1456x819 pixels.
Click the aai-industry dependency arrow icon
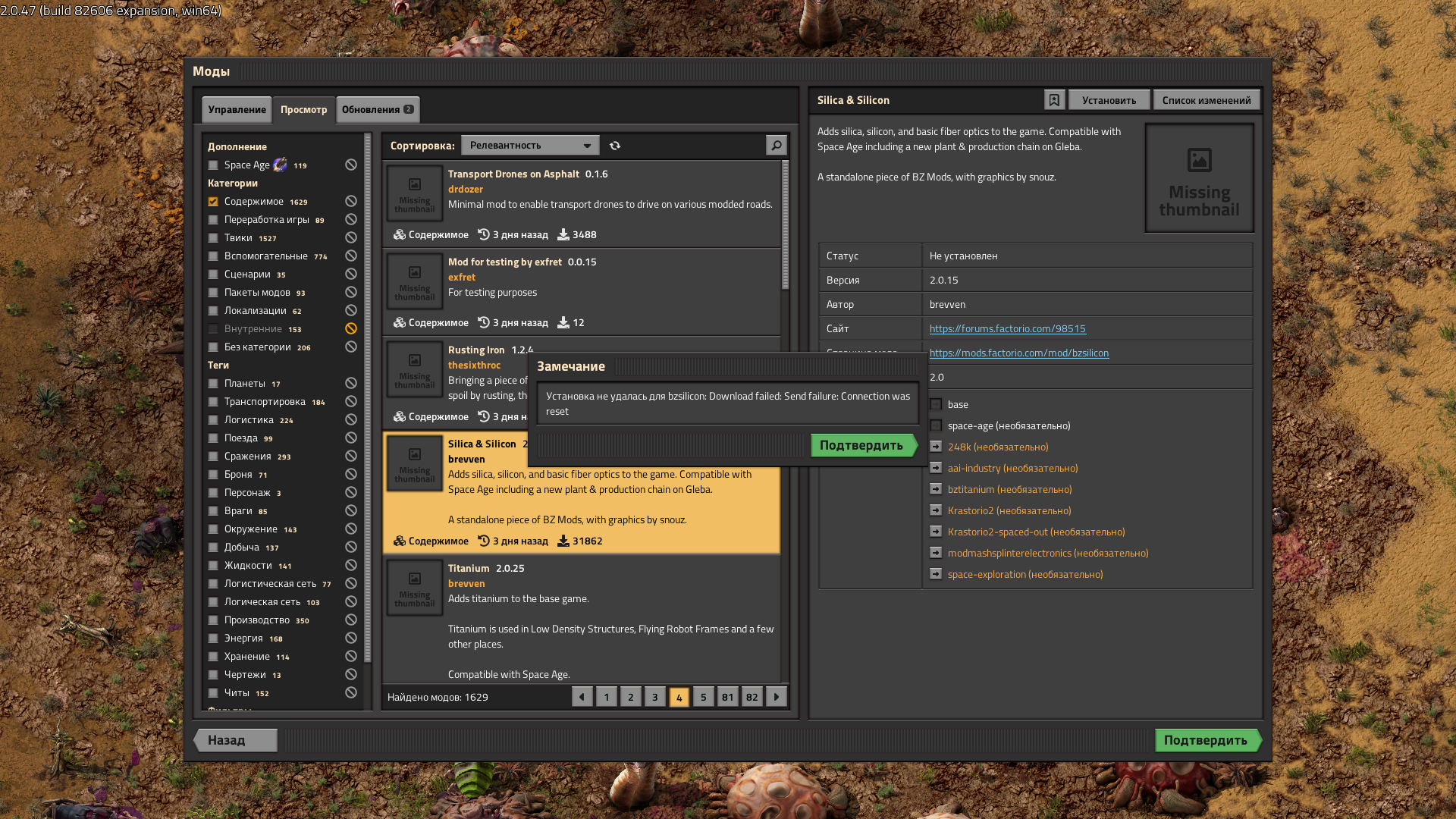[x=936, y=468]
